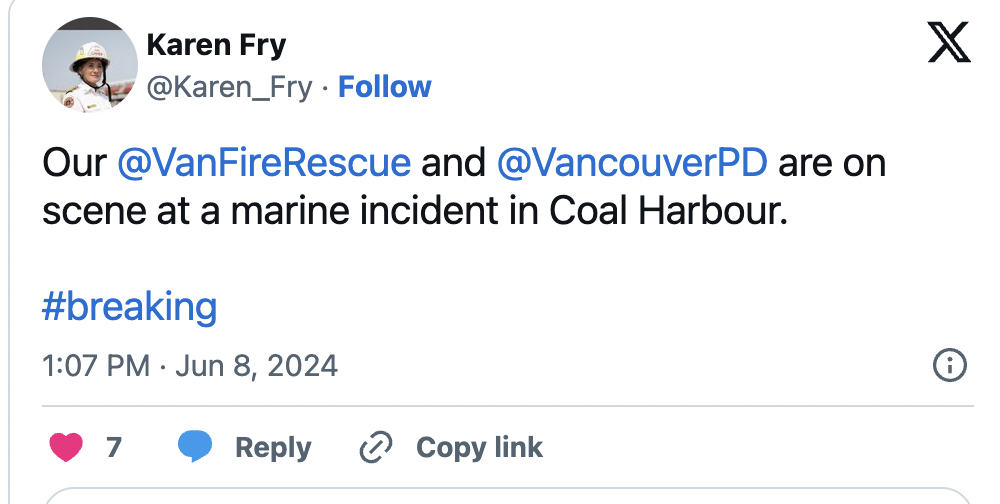Open the tweet info circle icon
This screenshot has height=504, width=1000.
[x=948, y=365]
